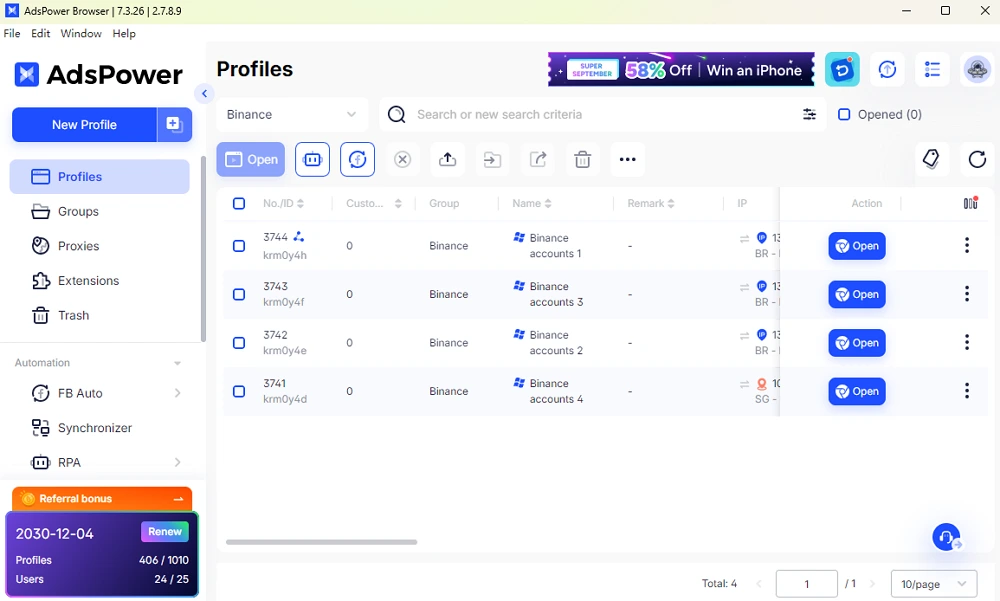Open Trash in the sidebar
This screenshot has width=1000, height=601.
coord(99,315)
